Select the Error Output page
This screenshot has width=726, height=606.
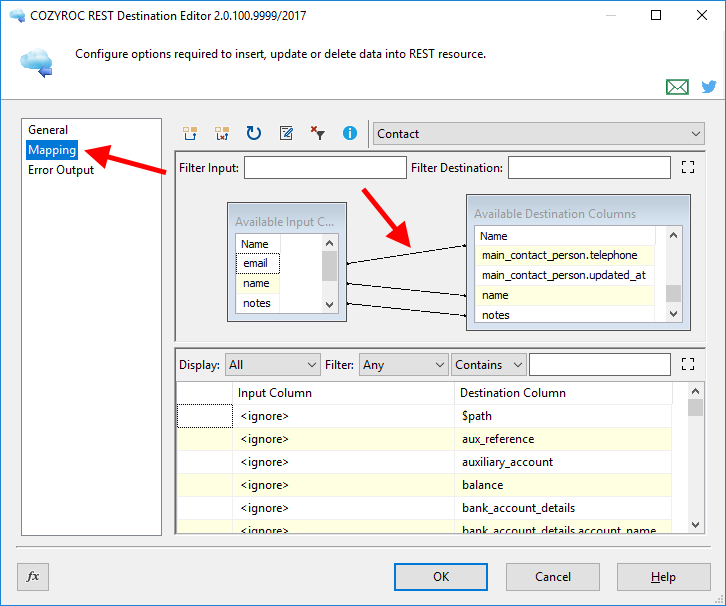(x=61, y=170)
